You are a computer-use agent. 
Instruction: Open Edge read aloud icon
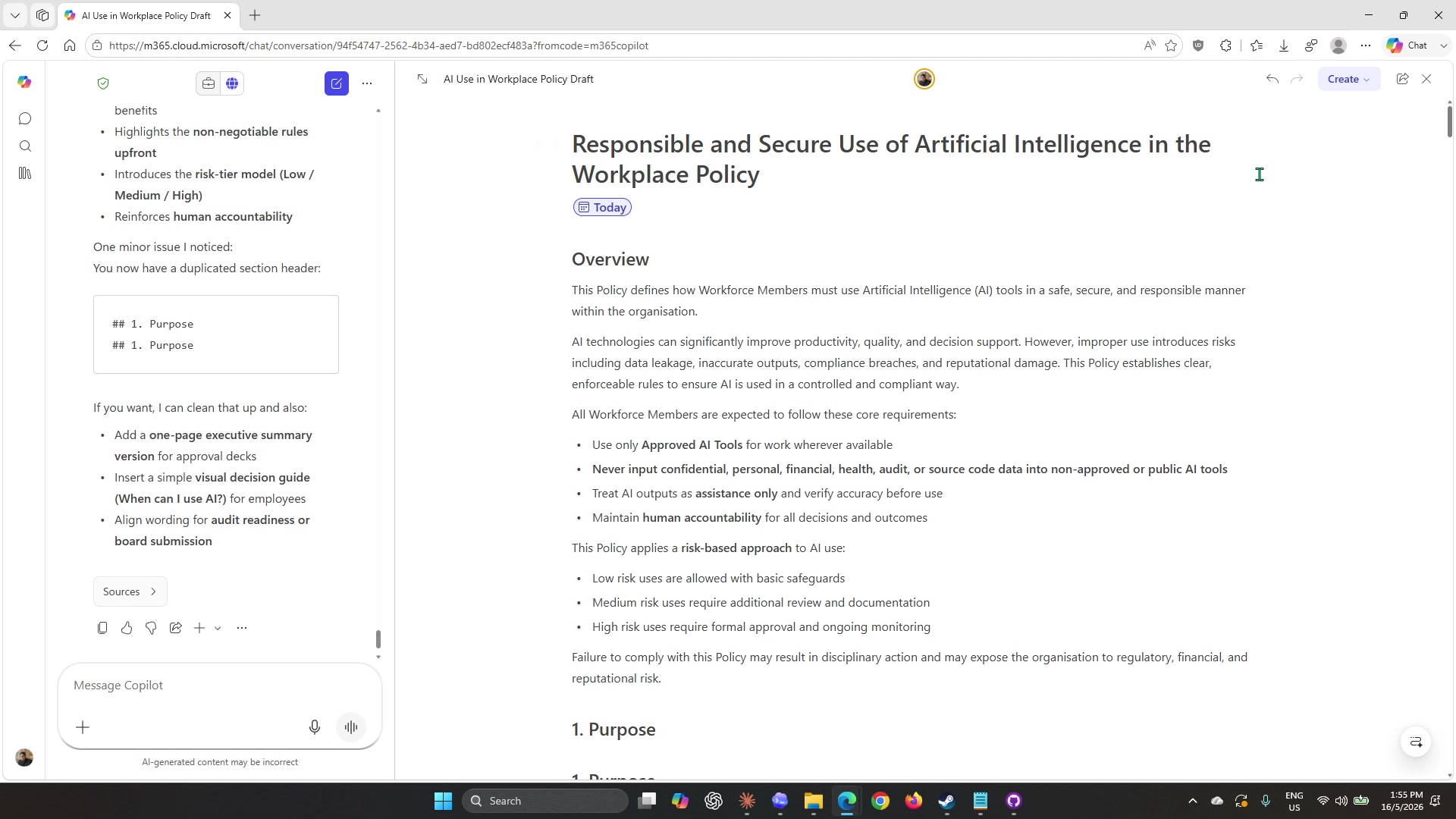tap(1150, 45)
